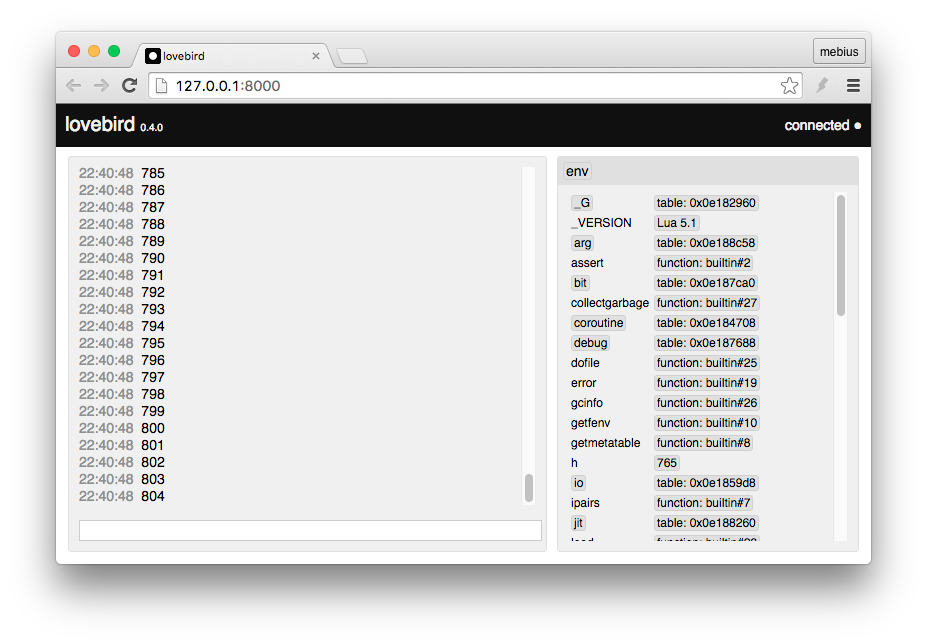927x644 pixels.
Task: Click log line 790
Action: 122,258
